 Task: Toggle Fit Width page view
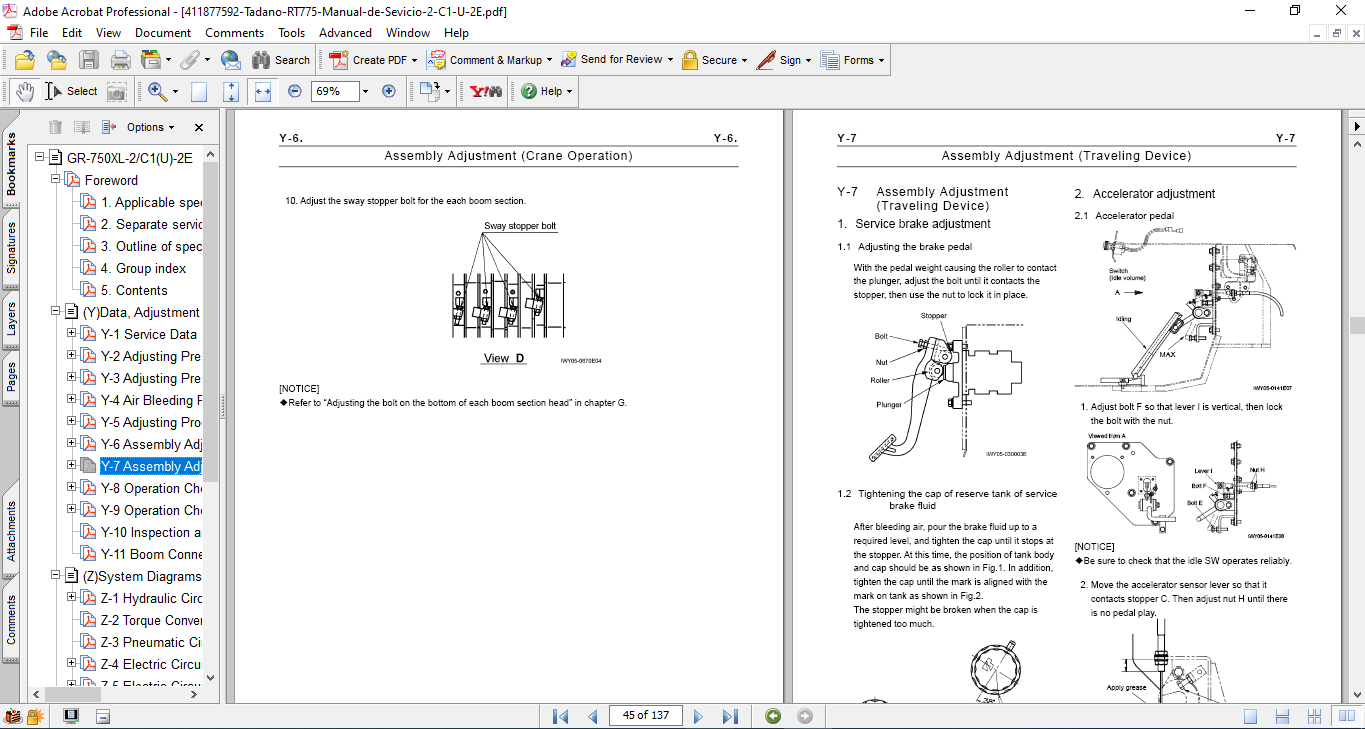(263, 91)
